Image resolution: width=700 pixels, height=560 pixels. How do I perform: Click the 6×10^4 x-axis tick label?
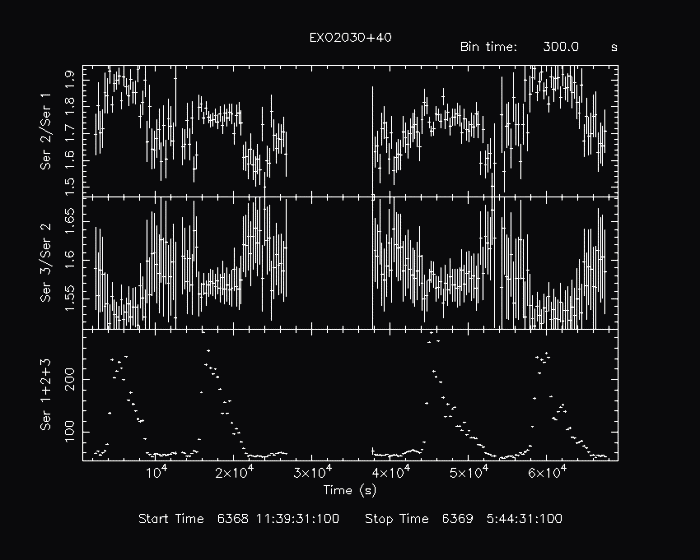coord(542,473)
